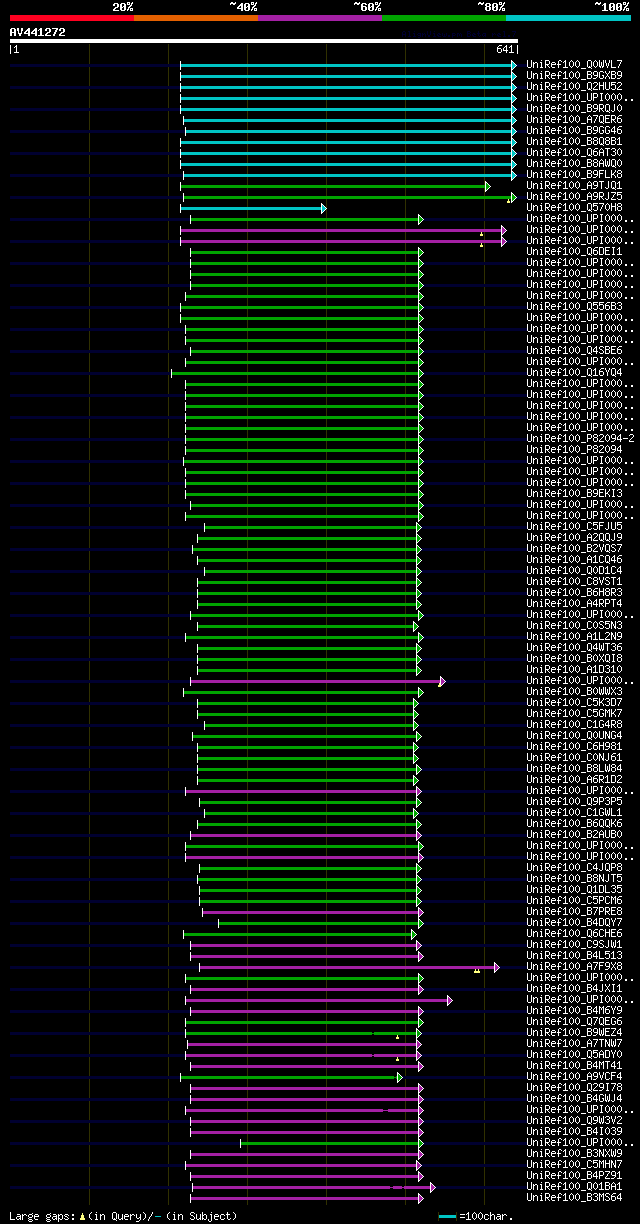640x1224 pixels.
Task: Open hit UniRef100_Q2HU52
Action: pyautogui.click(x=574, y=86)
